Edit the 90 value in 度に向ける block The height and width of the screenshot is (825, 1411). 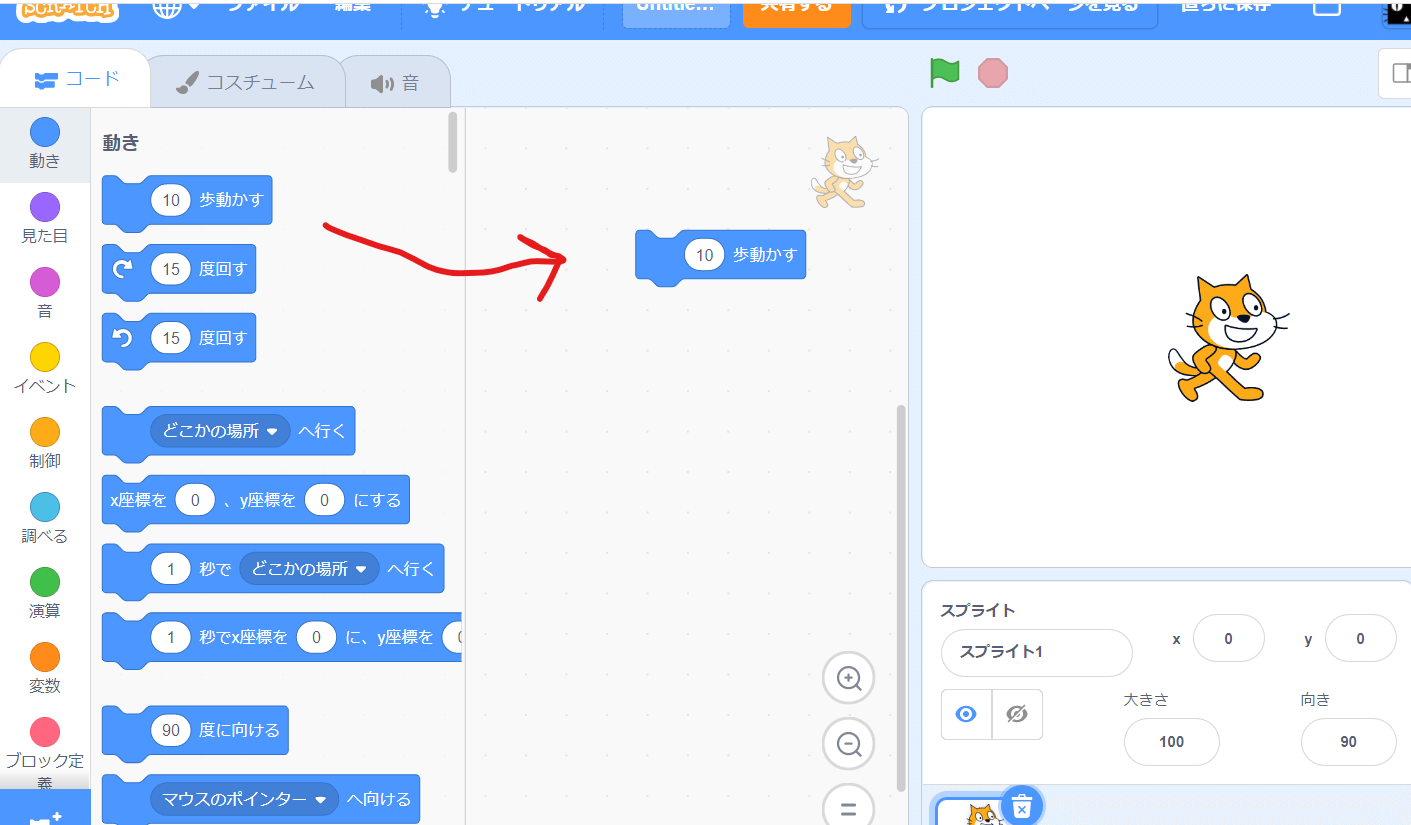(171, 730)
